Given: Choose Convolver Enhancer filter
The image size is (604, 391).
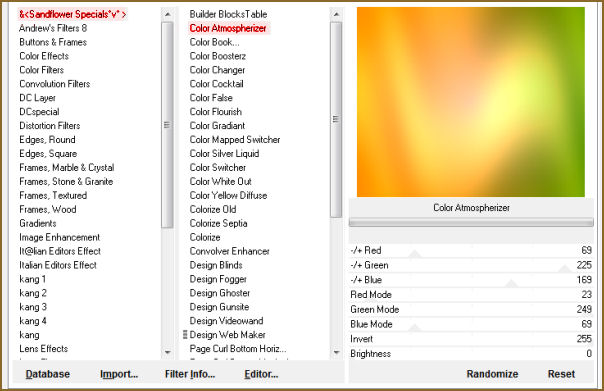Looking at the screenshot, I should coord(230,251).
